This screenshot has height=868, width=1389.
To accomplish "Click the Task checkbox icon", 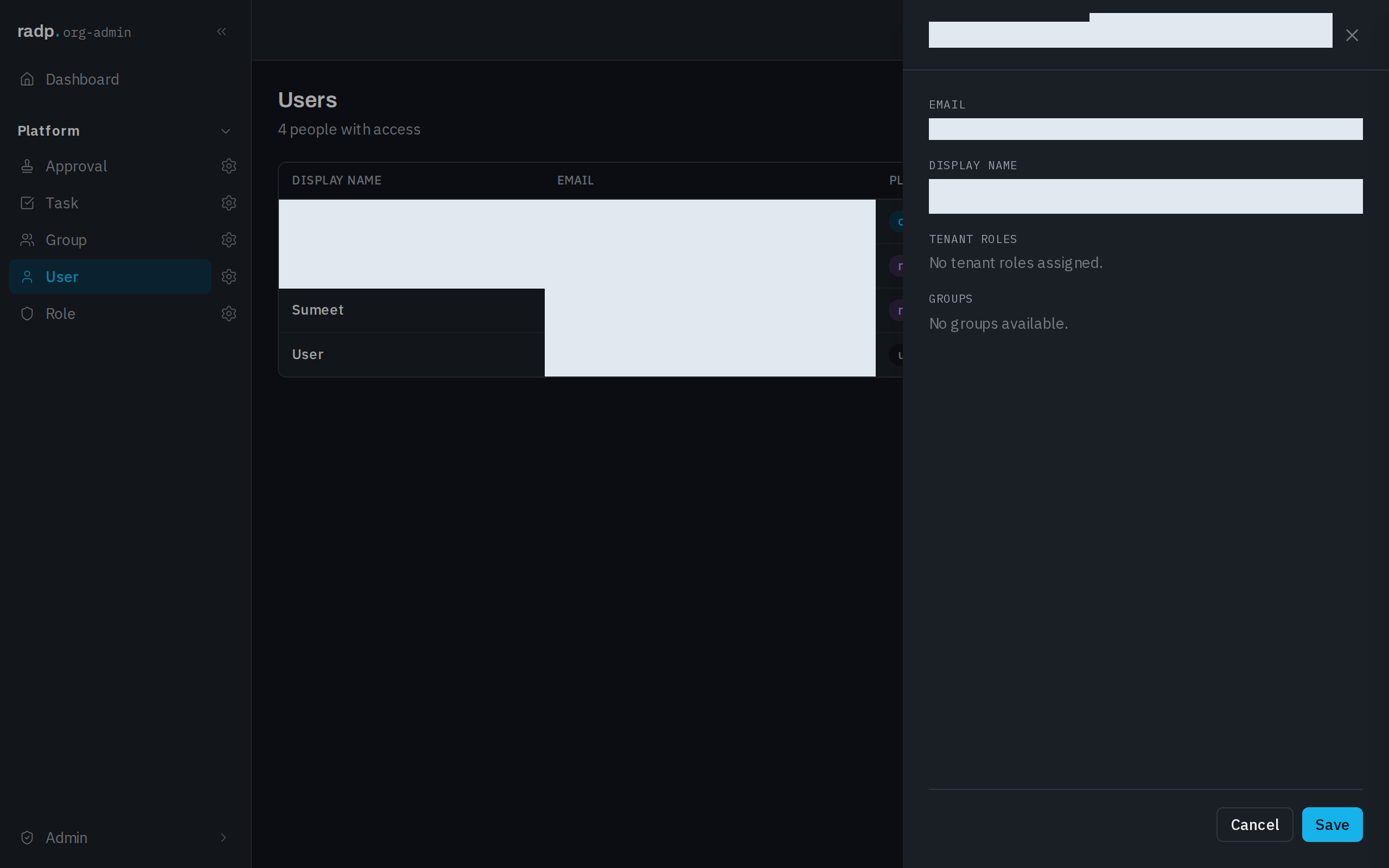I will [27, 203].
